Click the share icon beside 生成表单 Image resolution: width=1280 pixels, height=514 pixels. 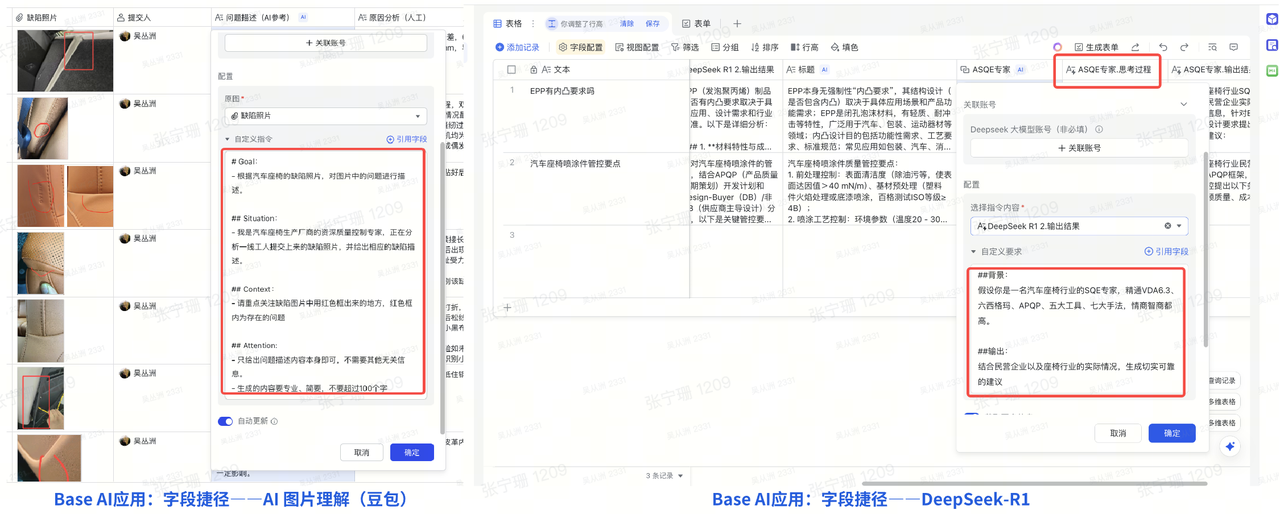tap(1135, 47)
